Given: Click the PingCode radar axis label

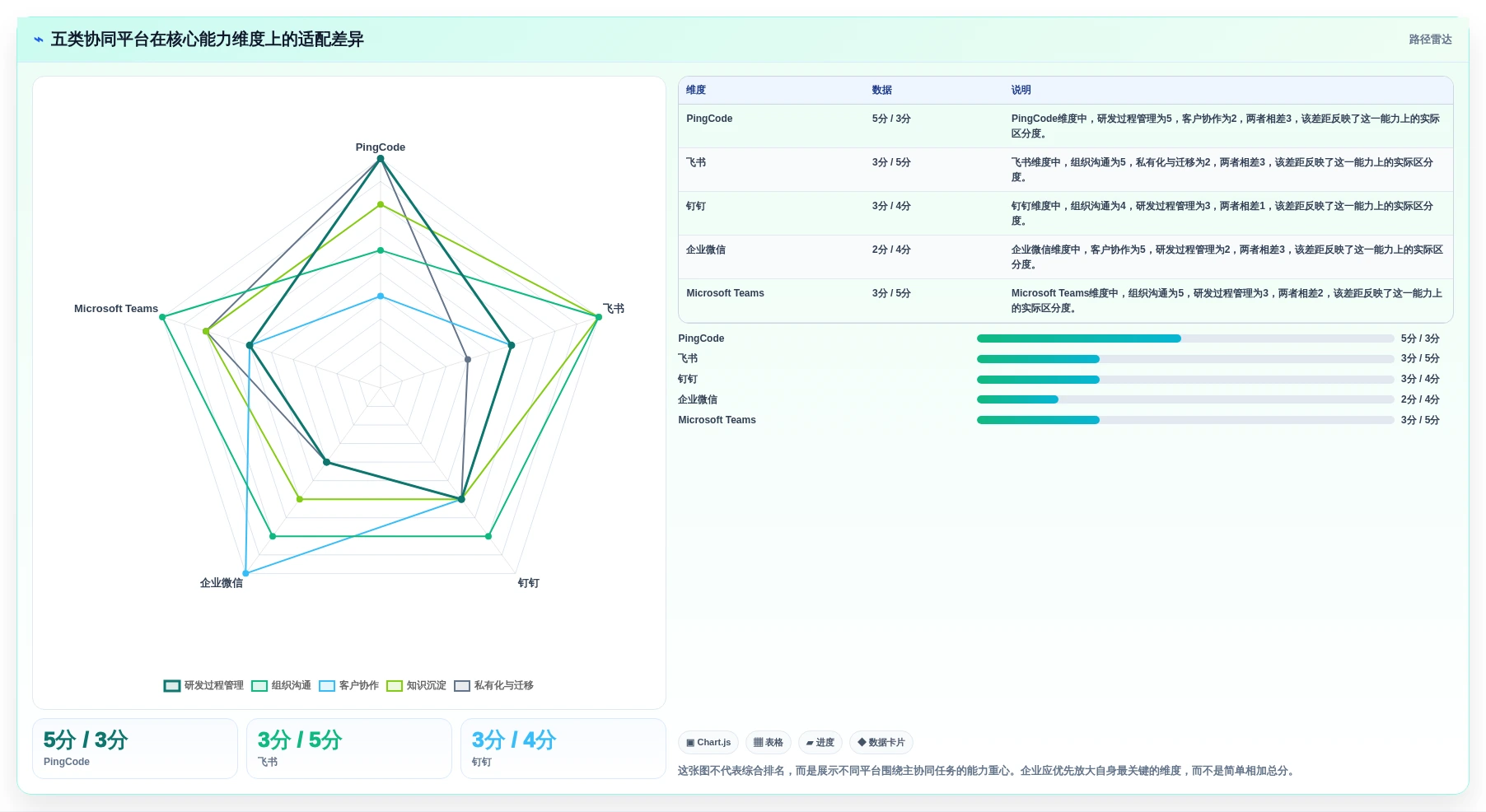Looking at the screenshot, I should click(x=381, y=147).
